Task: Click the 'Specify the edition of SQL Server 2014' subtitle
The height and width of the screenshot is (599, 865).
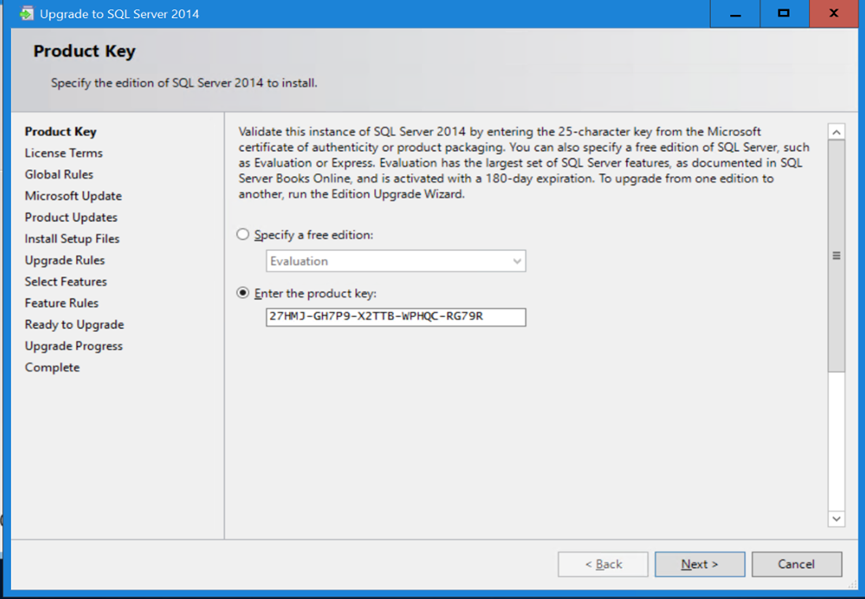Action: click(184, 83)
